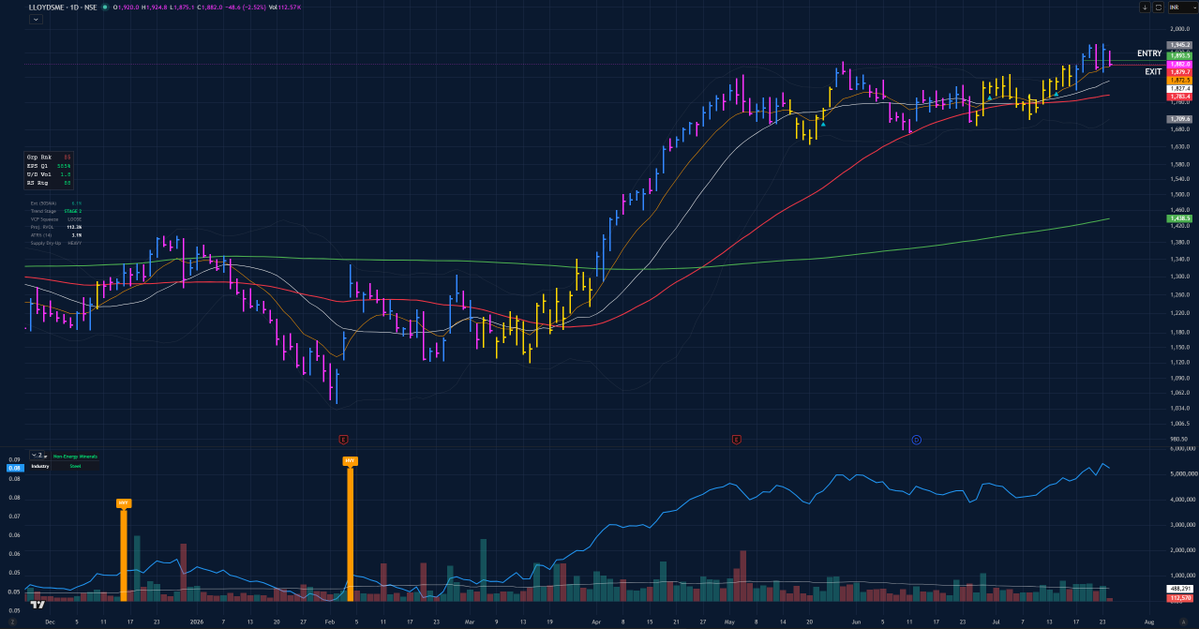This screenshot has width=1199, height=629.
Task: Open the LLOYDSME symbol title in legend
Action: pos(64,8)
